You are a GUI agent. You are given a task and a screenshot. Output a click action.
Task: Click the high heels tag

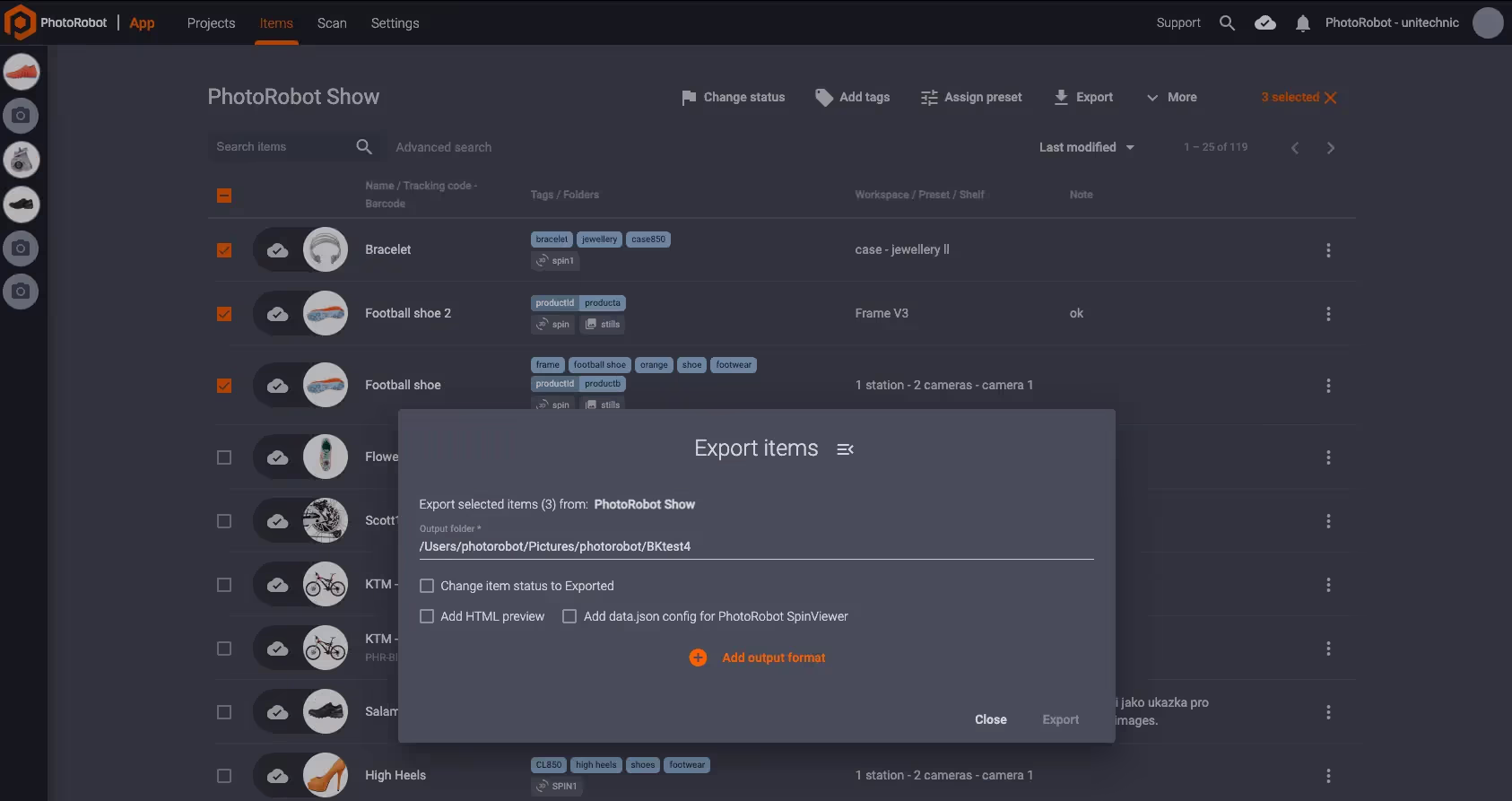pos(596,765)
